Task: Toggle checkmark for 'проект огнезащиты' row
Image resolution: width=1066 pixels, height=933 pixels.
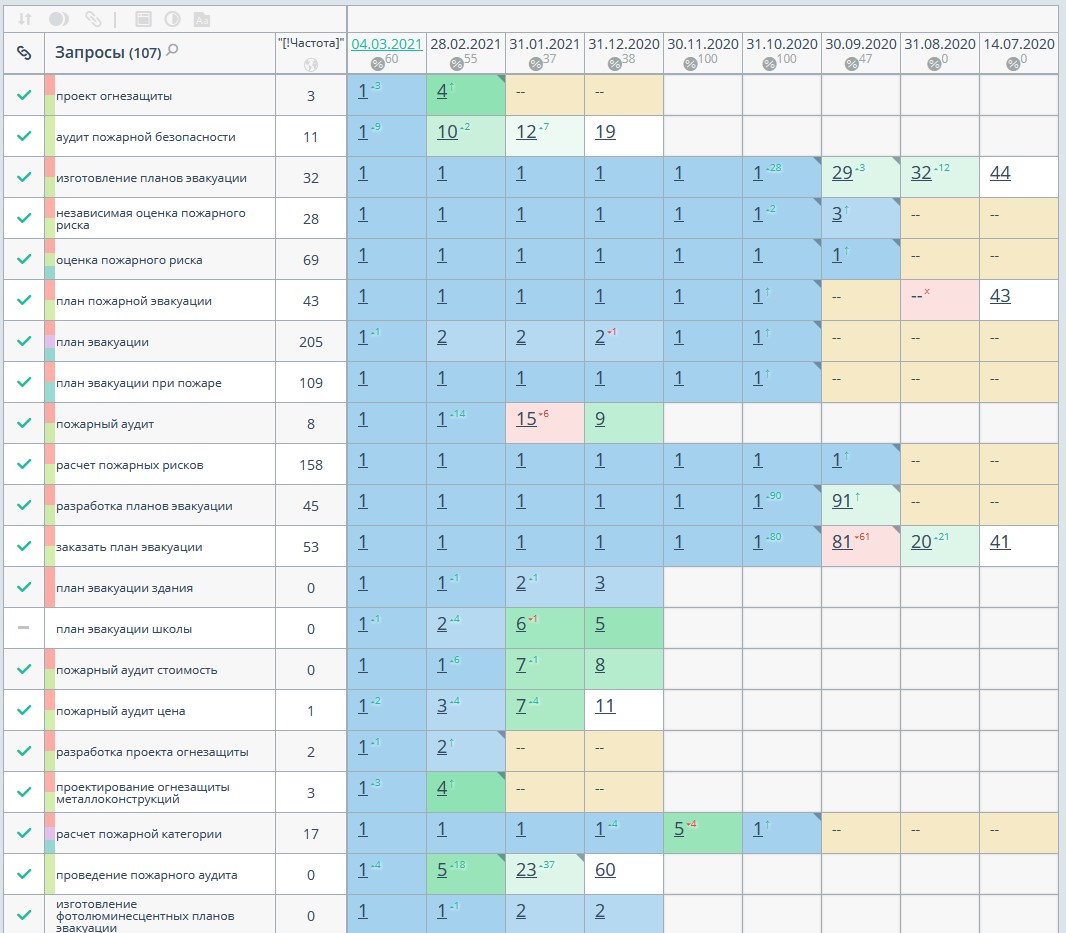Action: coord(24,96)
